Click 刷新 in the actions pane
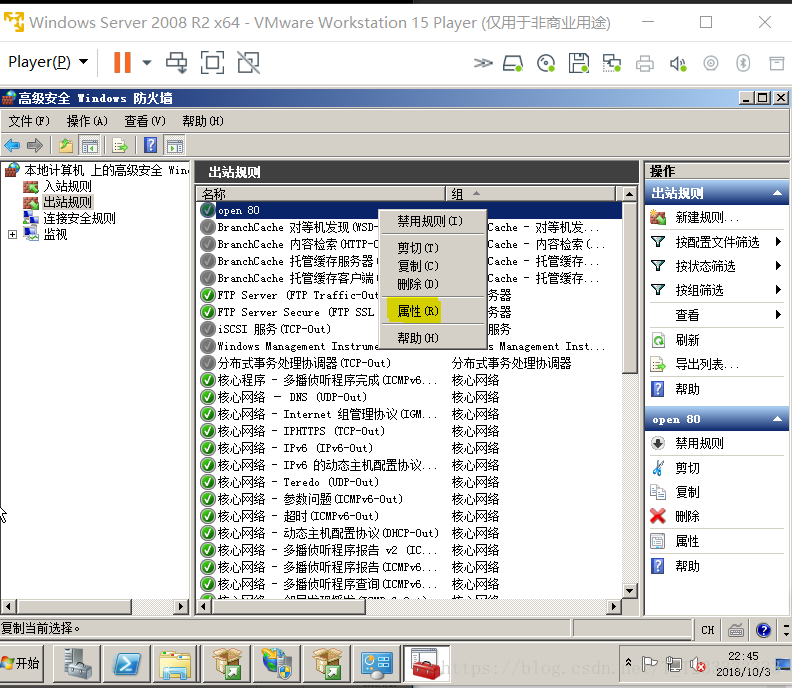This screenshot has width=792, height=688. coord(687,340)
